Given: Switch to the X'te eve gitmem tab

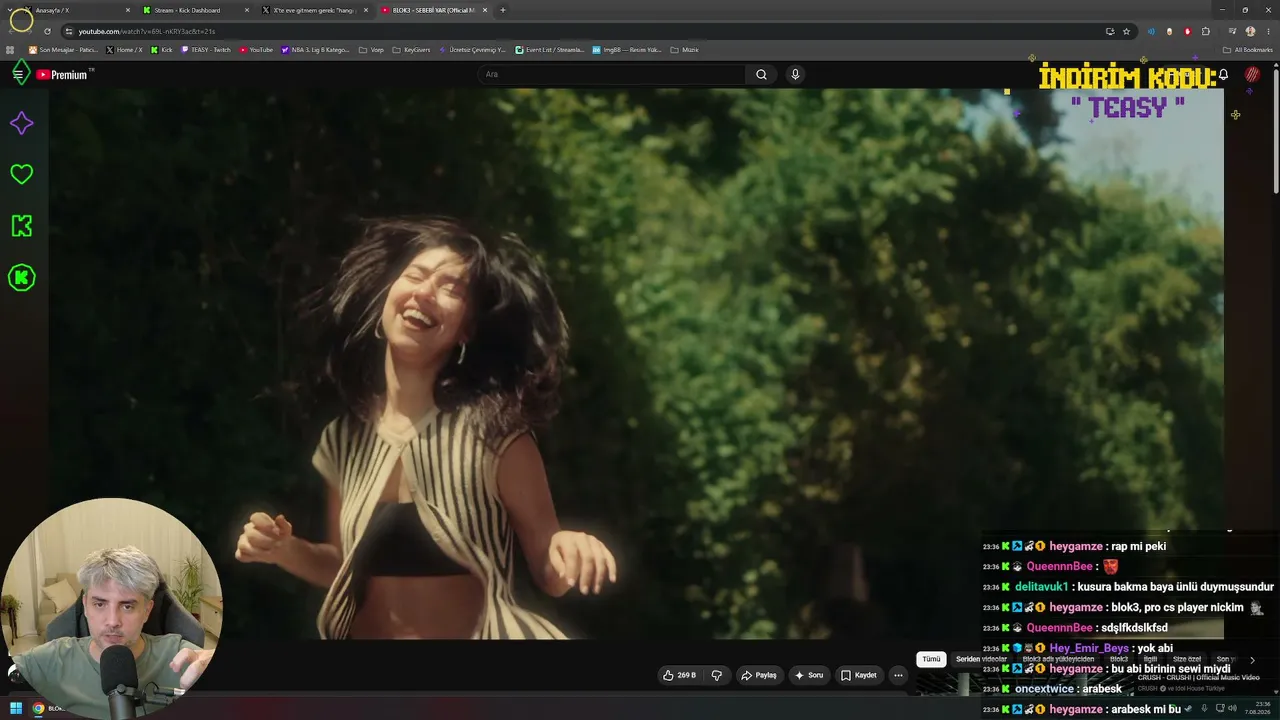Looking at the screenshot, I should coord(314,10).
